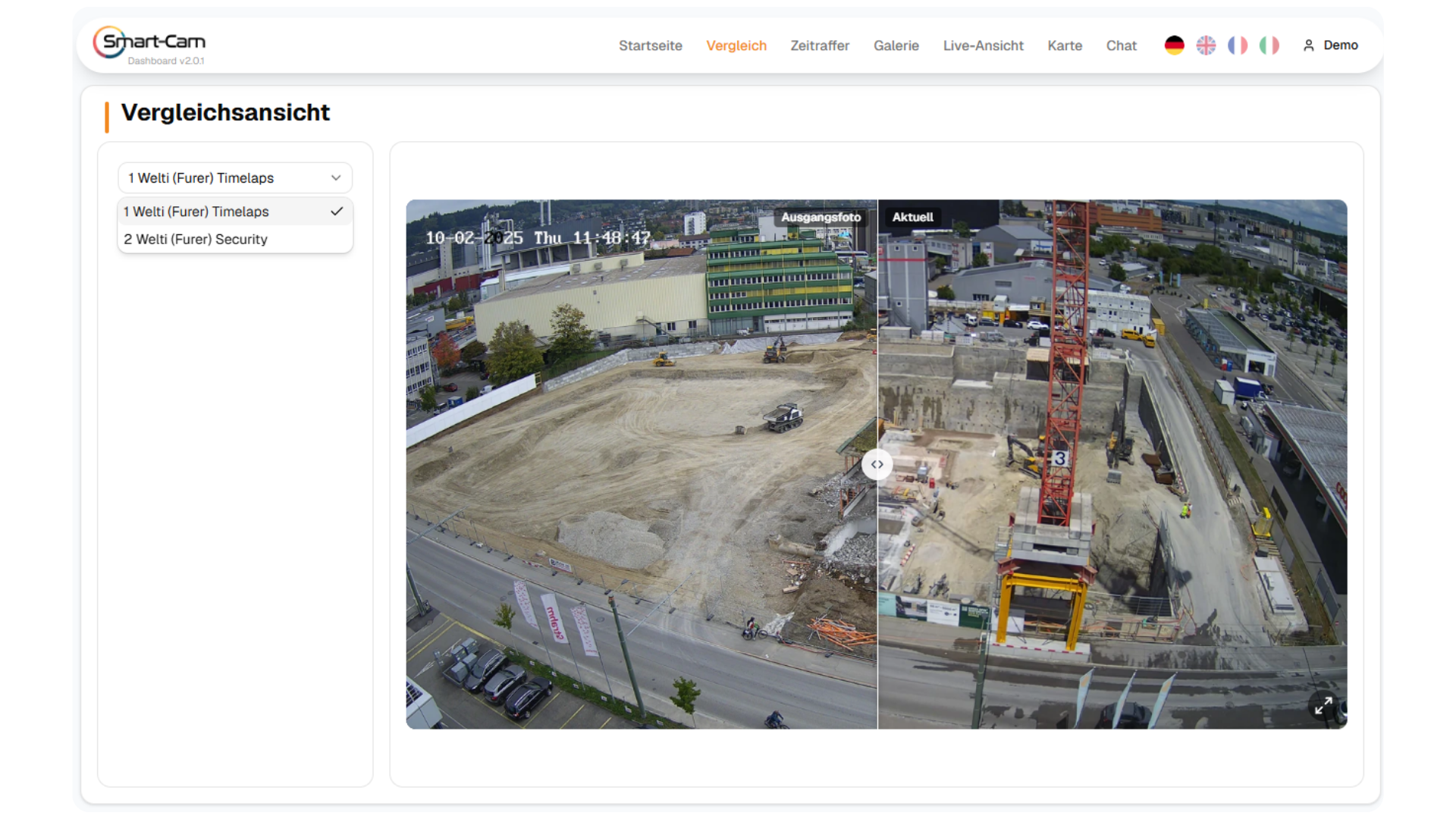Click the user profile icon

pos(1309,45)
